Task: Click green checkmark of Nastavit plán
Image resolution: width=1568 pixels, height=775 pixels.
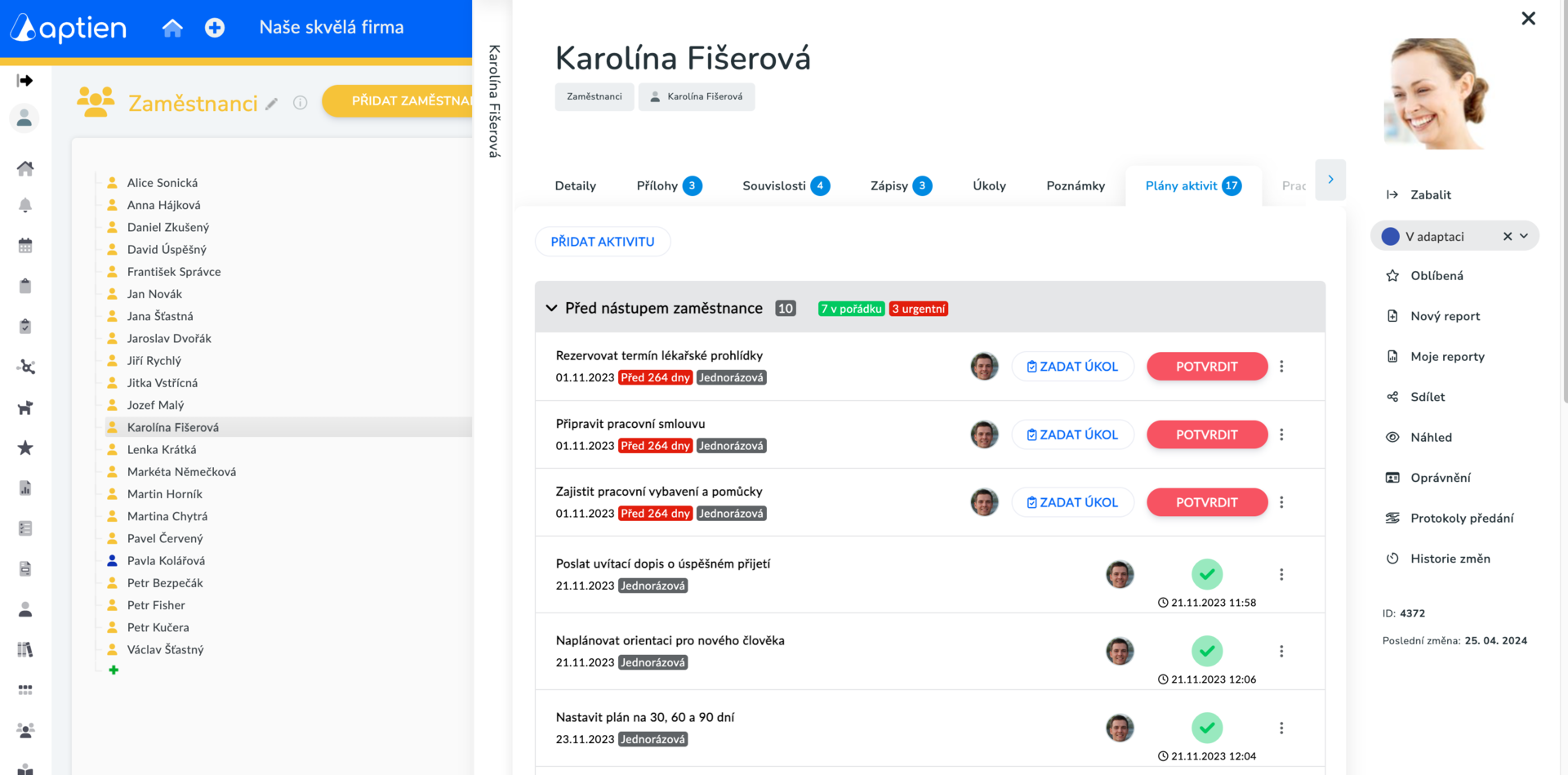Action: pos(1207,728)
